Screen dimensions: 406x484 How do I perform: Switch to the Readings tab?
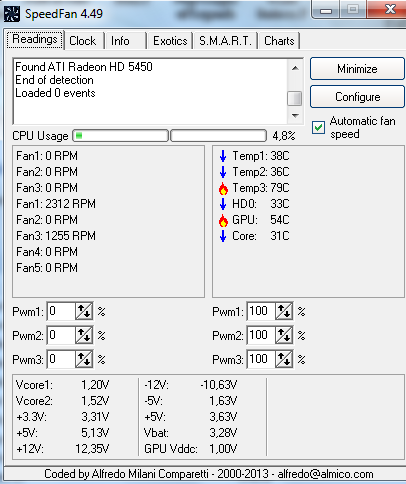point(35,40)
